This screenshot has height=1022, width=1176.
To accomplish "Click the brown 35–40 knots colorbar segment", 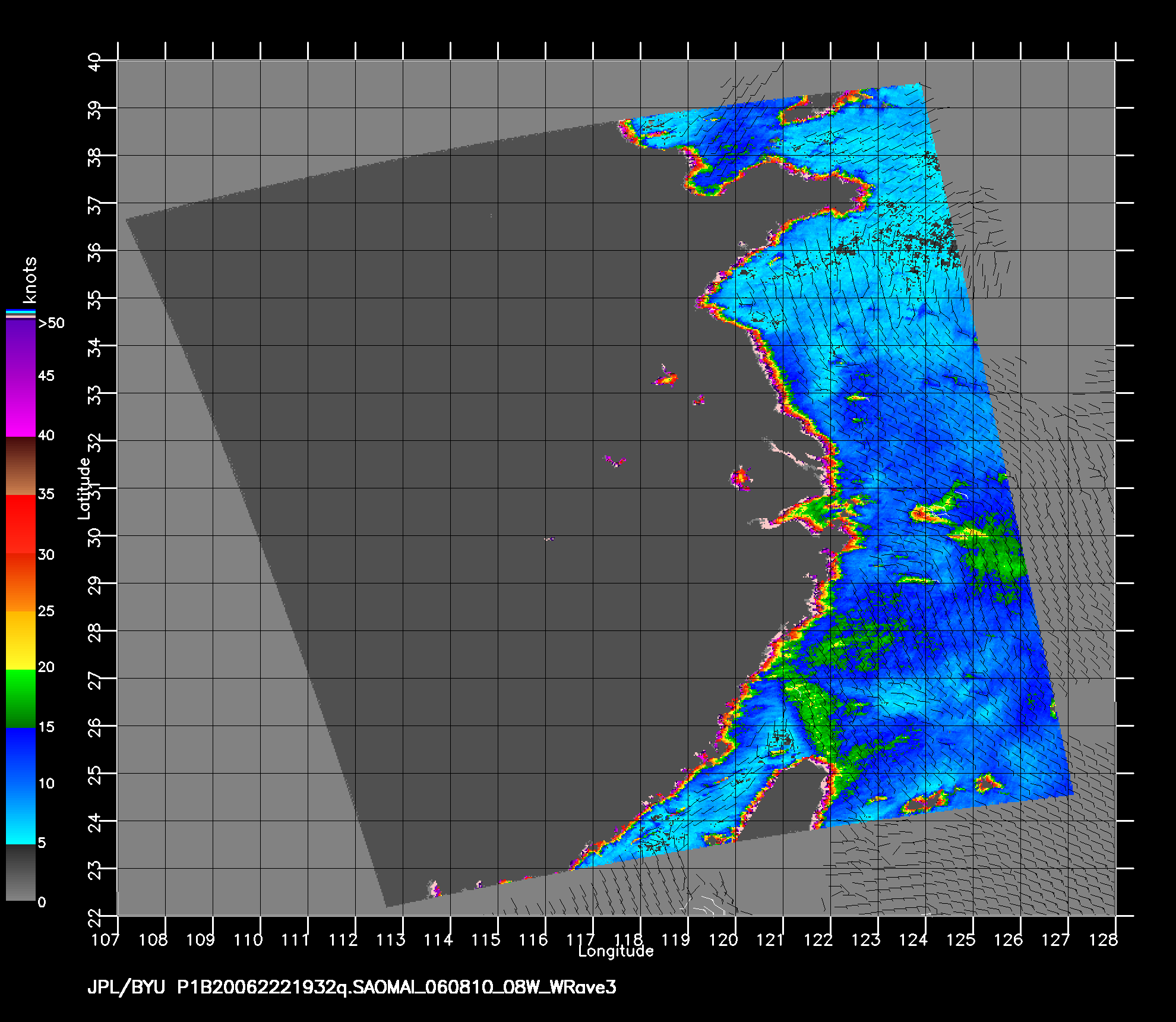I will point(21,466).
